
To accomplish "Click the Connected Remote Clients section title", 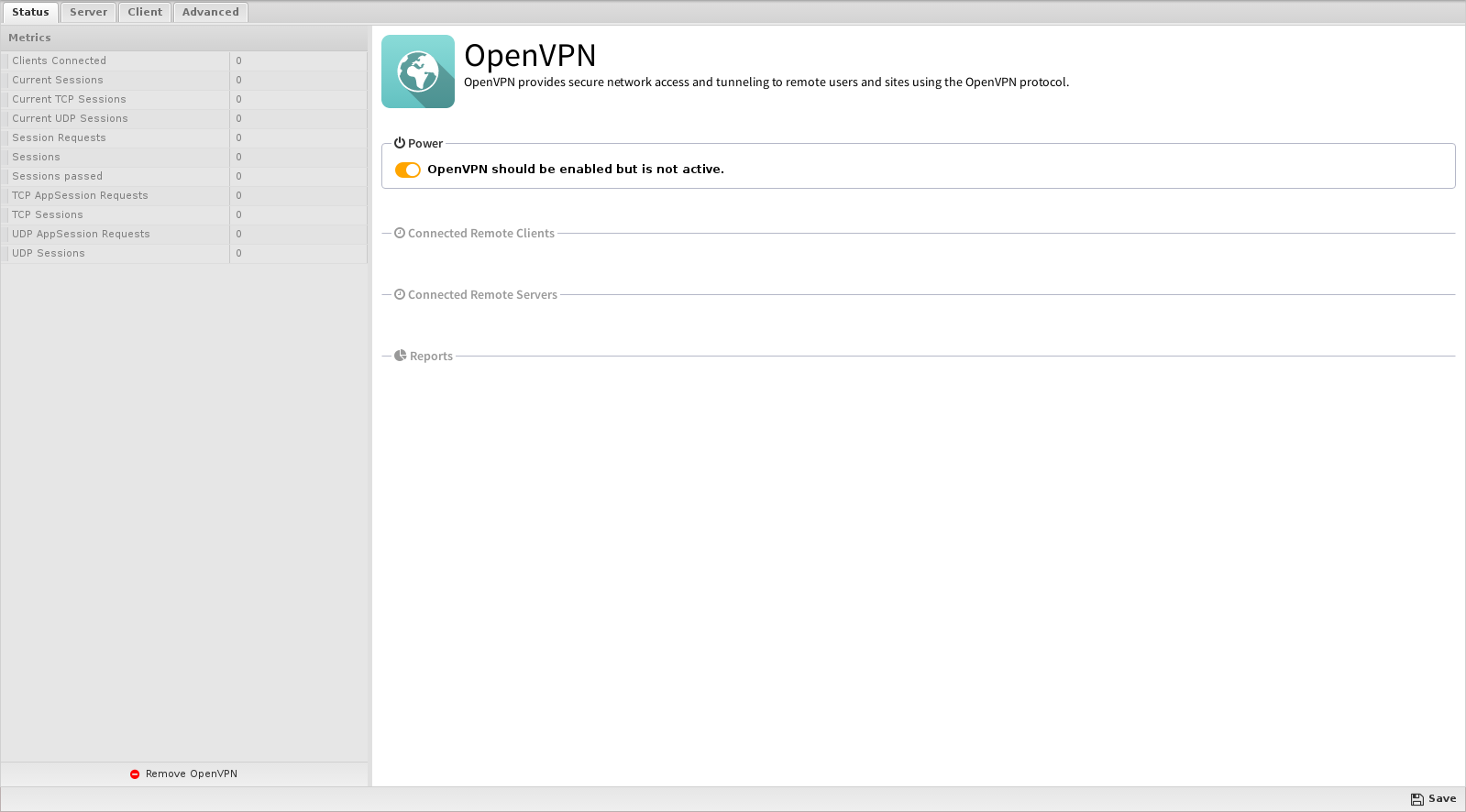I will 481,233.
